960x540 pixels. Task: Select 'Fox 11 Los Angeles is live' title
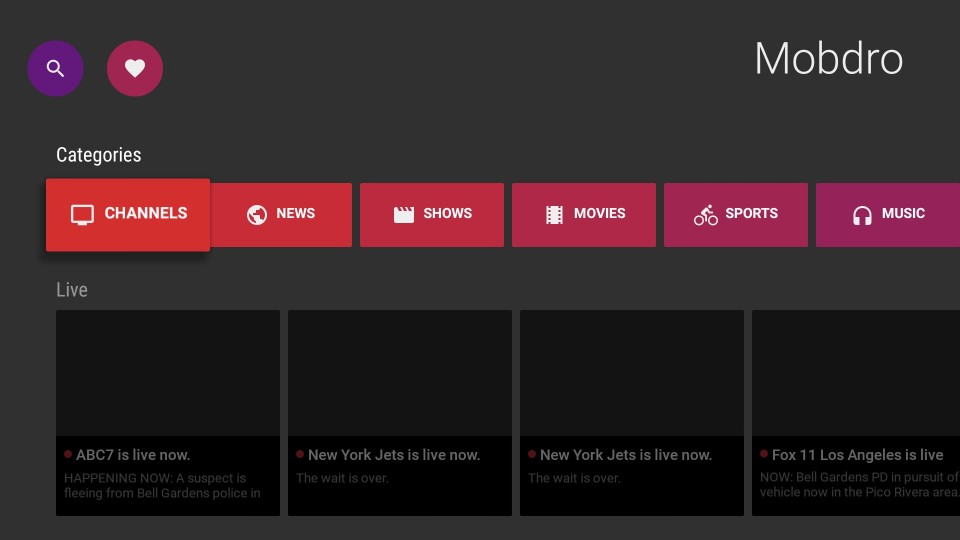(857, 455)
